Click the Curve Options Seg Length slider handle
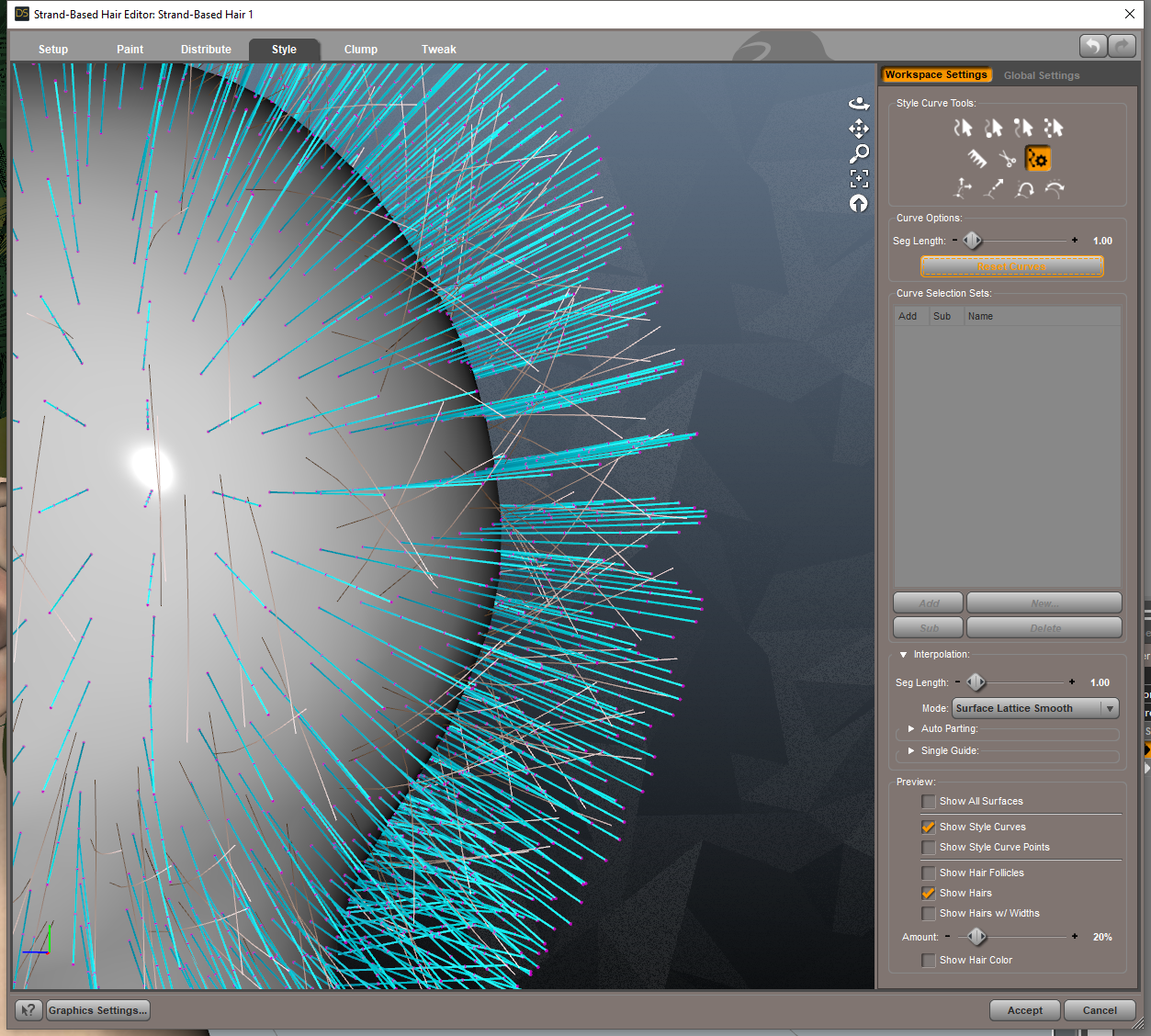Screen dimensions: 1151x1036 (x=973, y=240)
